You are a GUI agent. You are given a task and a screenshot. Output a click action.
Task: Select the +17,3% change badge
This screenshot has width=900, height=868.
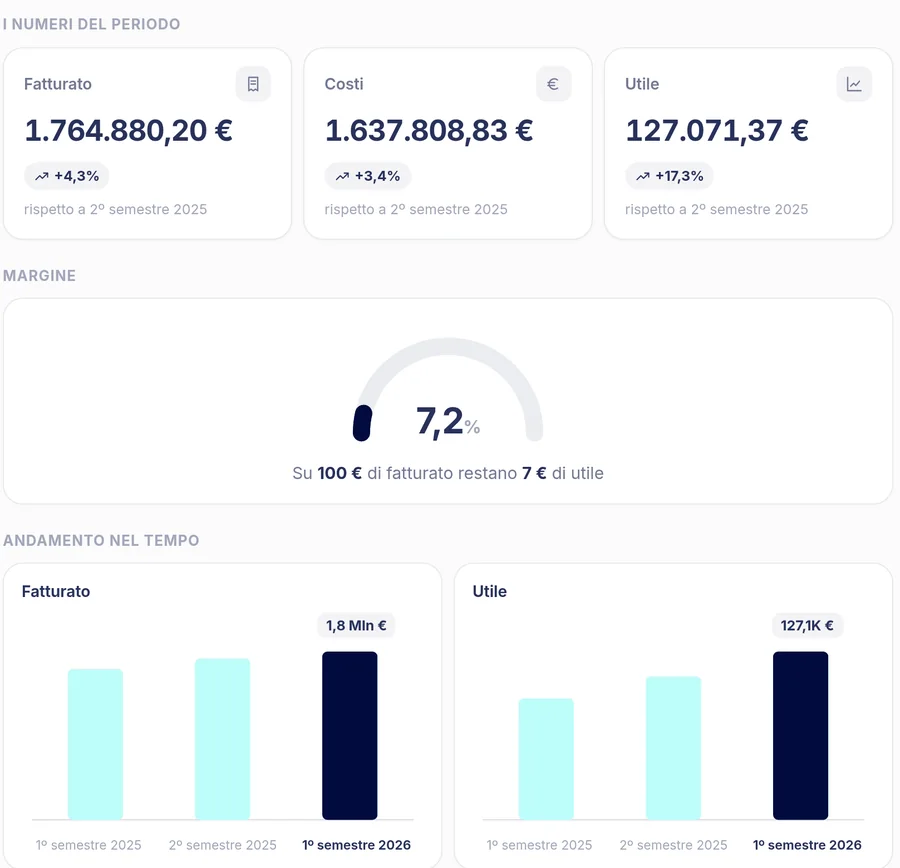click(669, 176)
